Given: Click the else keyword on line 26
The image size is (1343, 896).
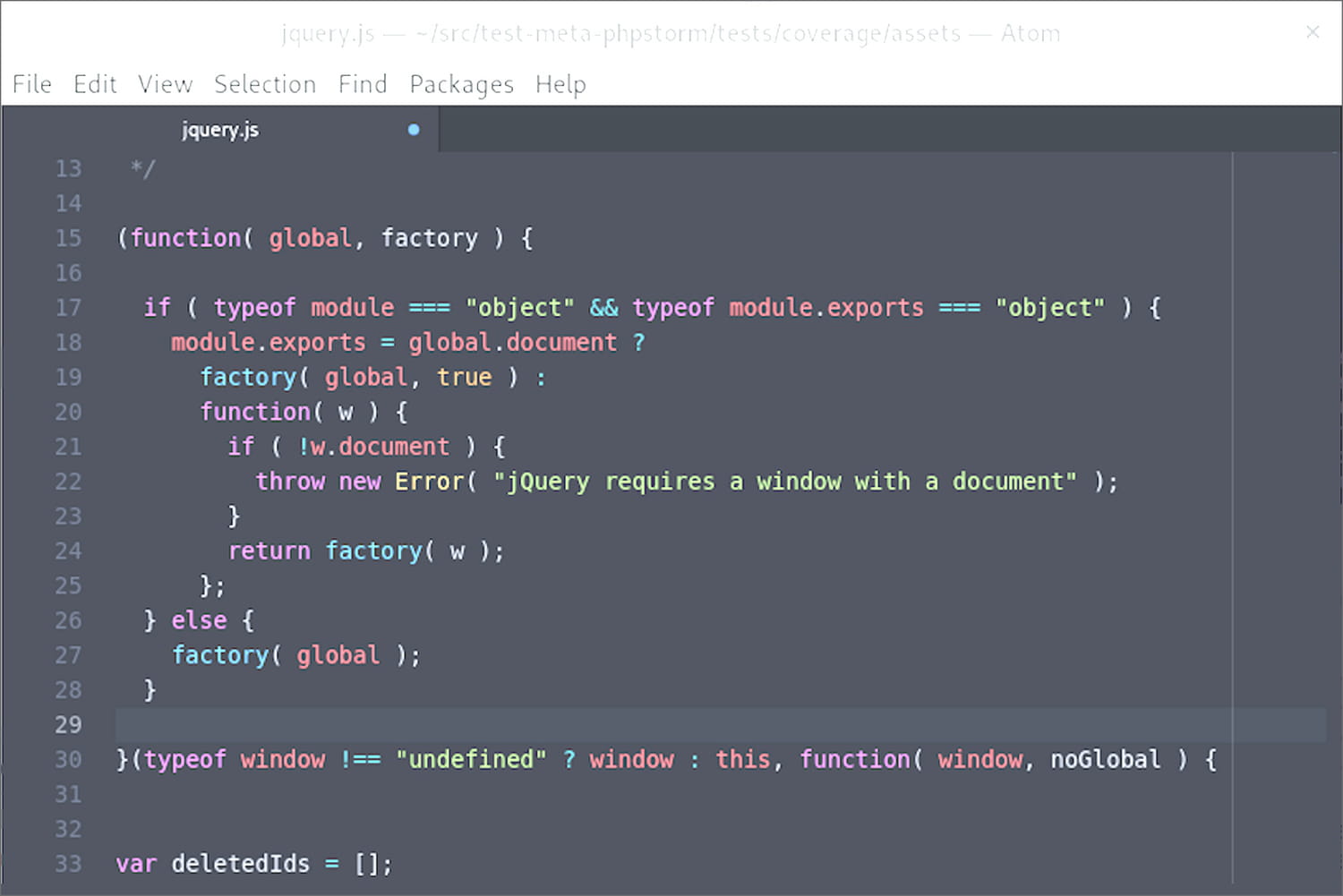Looking at the screenshot, I should pos(199,619).
